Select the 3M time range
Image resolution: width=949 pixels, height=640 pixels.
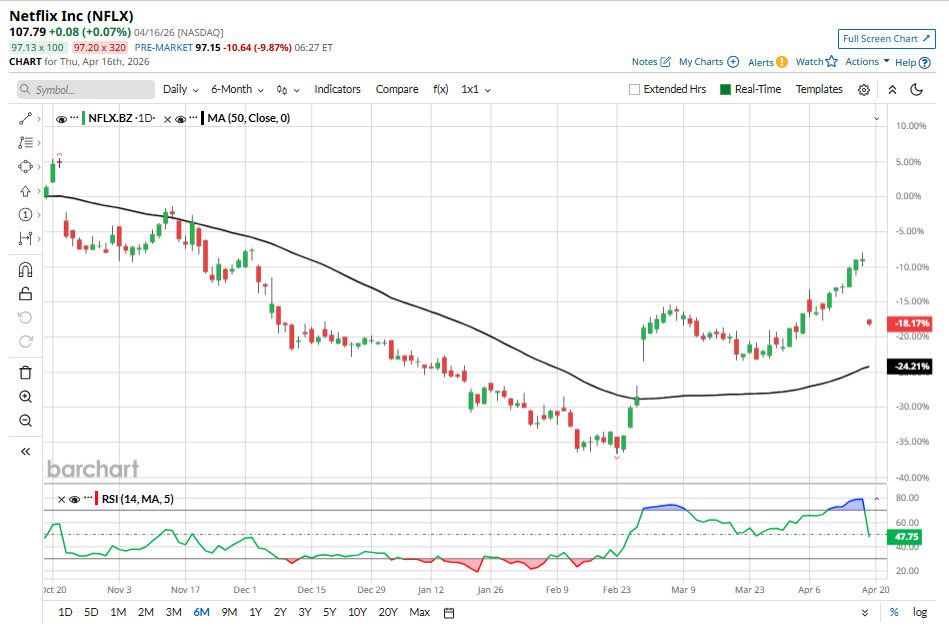[174, 612]
